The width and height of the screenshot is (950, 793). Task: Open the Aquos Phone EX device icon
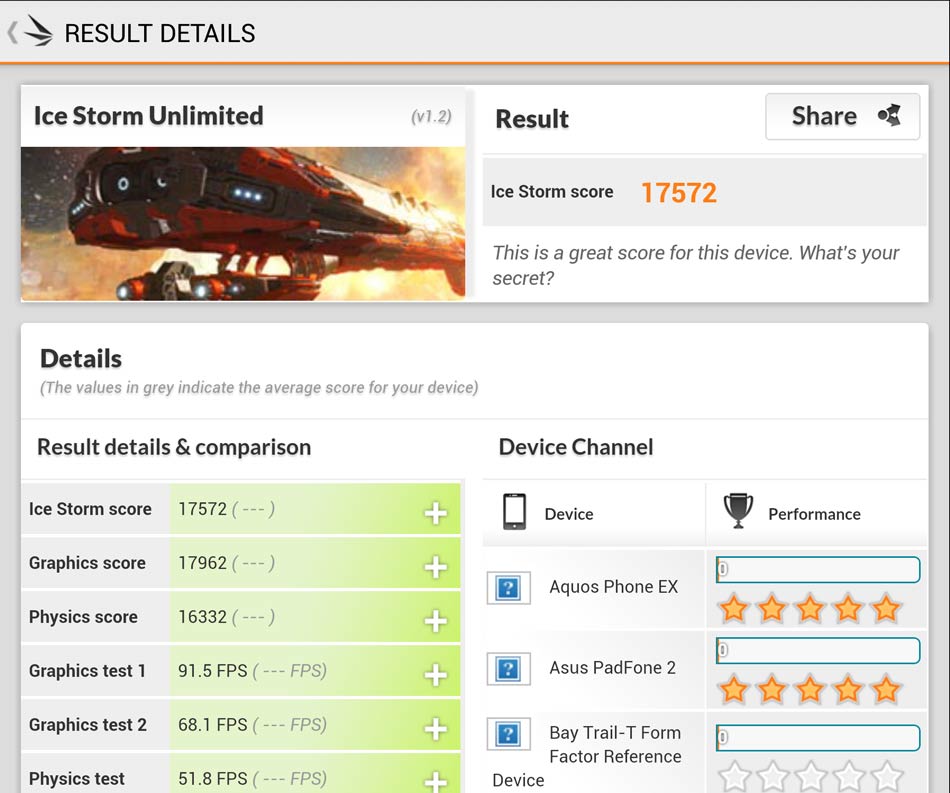click(508, 588)
